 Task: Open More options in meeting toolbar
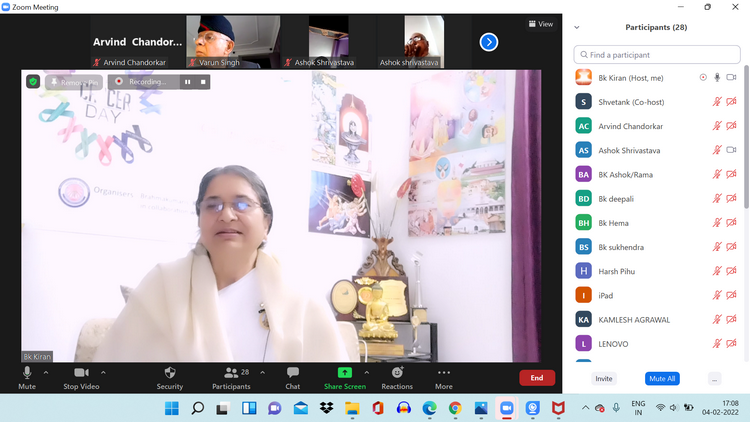click(x=444, y=378)
